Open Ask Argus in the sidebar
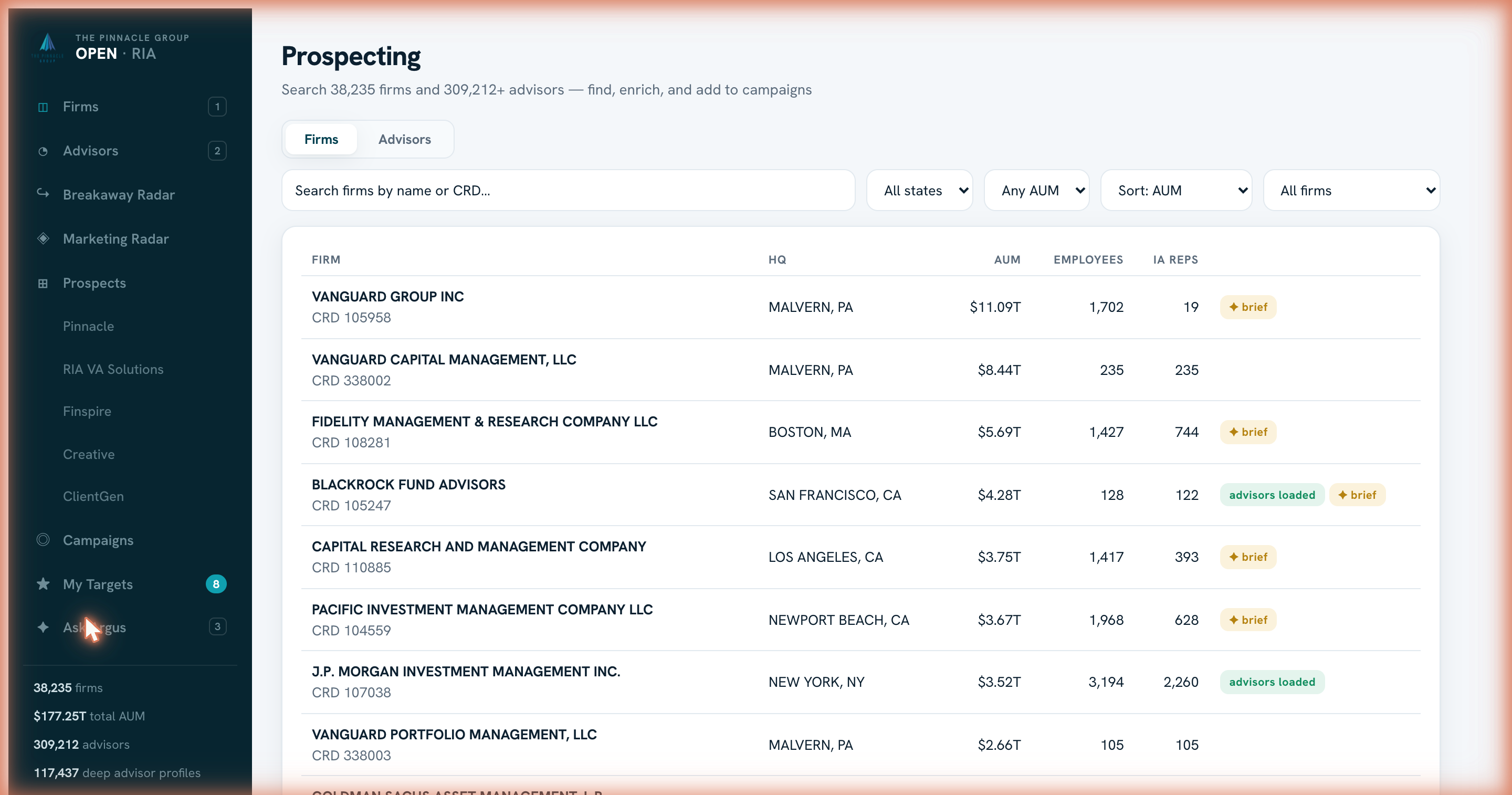This screenshot has height=795, width=1512. point(130,627)
